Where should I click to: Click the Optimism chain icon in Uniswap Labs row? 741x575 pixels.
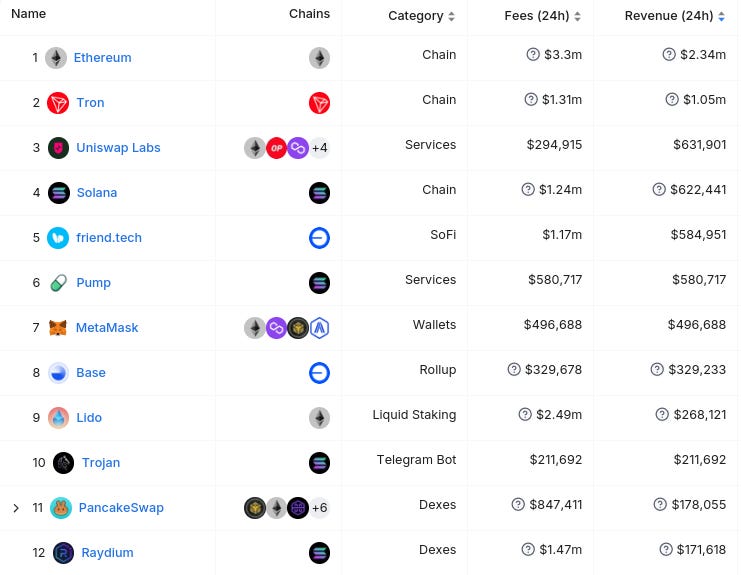click(276, 148)
